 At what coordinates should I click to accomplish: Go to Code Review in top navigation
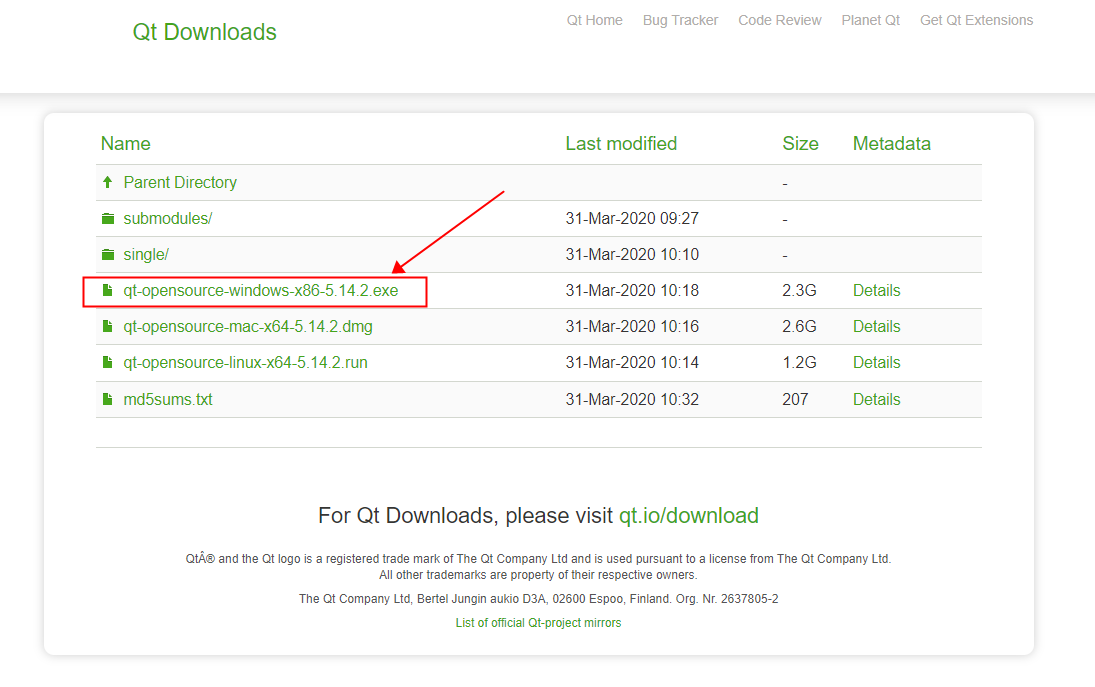point(779,20)
